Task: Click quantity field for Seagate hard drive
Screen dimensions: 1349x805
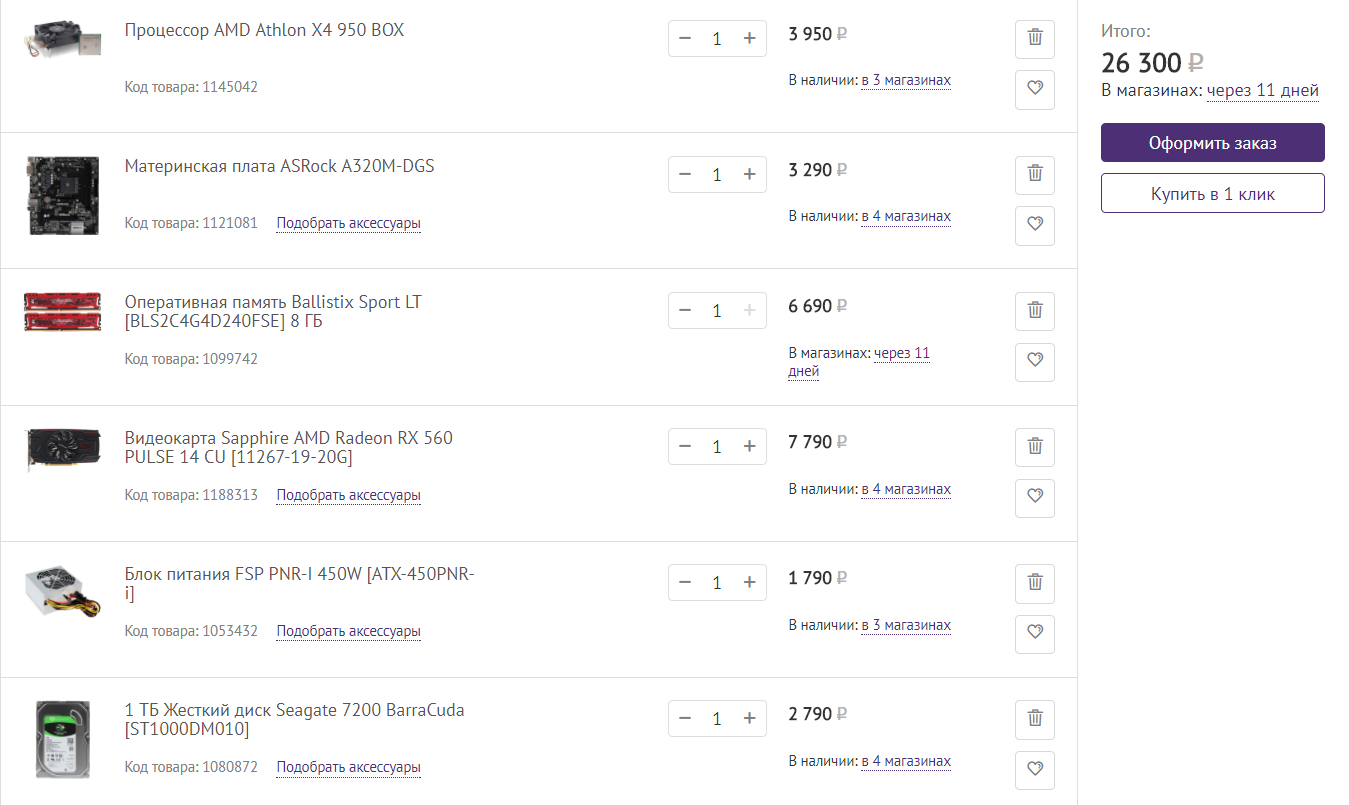Action: pyautogui.click(x=717, y=718)
